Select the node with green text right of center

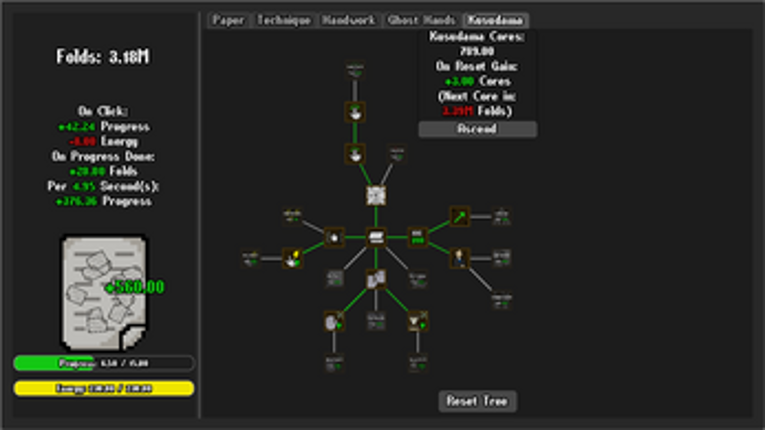(x=418, y=237)
